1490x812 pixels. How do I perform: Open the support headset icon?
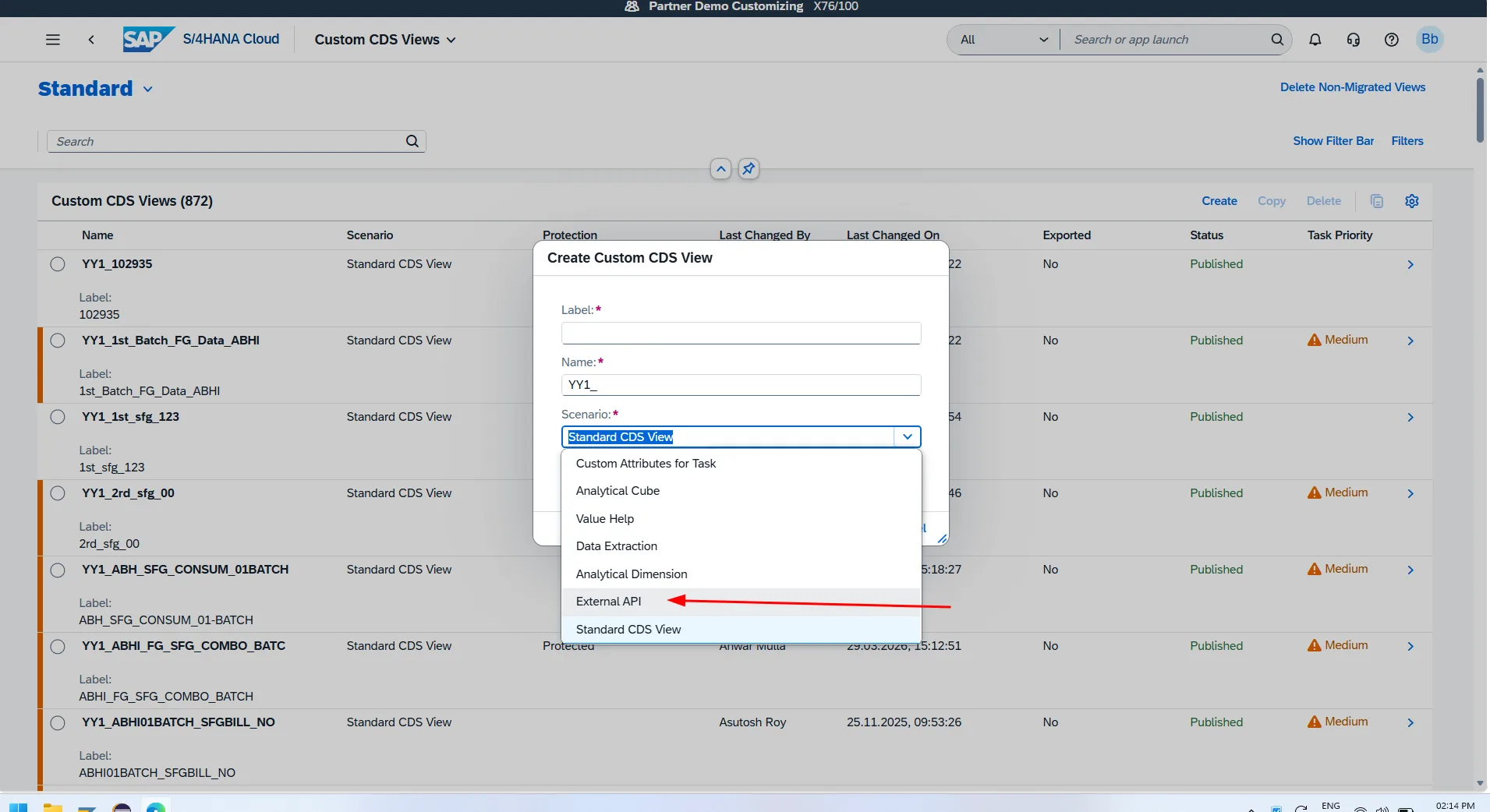click(1354, 40)
